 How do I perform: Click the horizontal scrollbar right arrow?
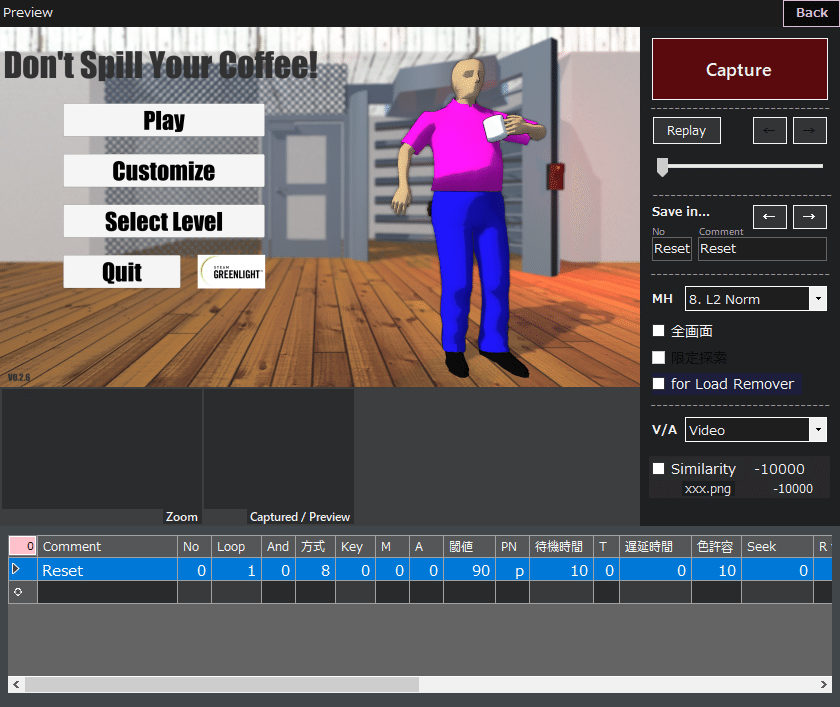tap(823, 684)
